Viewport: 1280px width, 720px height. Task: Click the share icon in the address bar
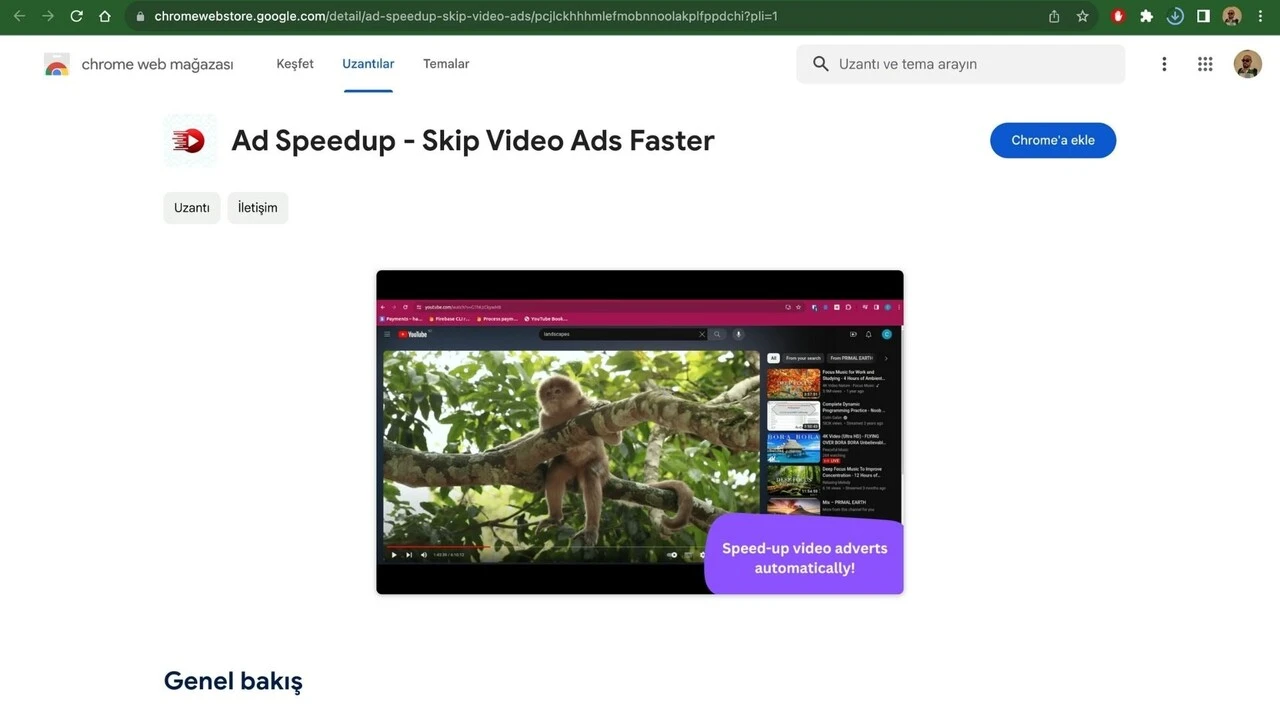point(1053,16)
